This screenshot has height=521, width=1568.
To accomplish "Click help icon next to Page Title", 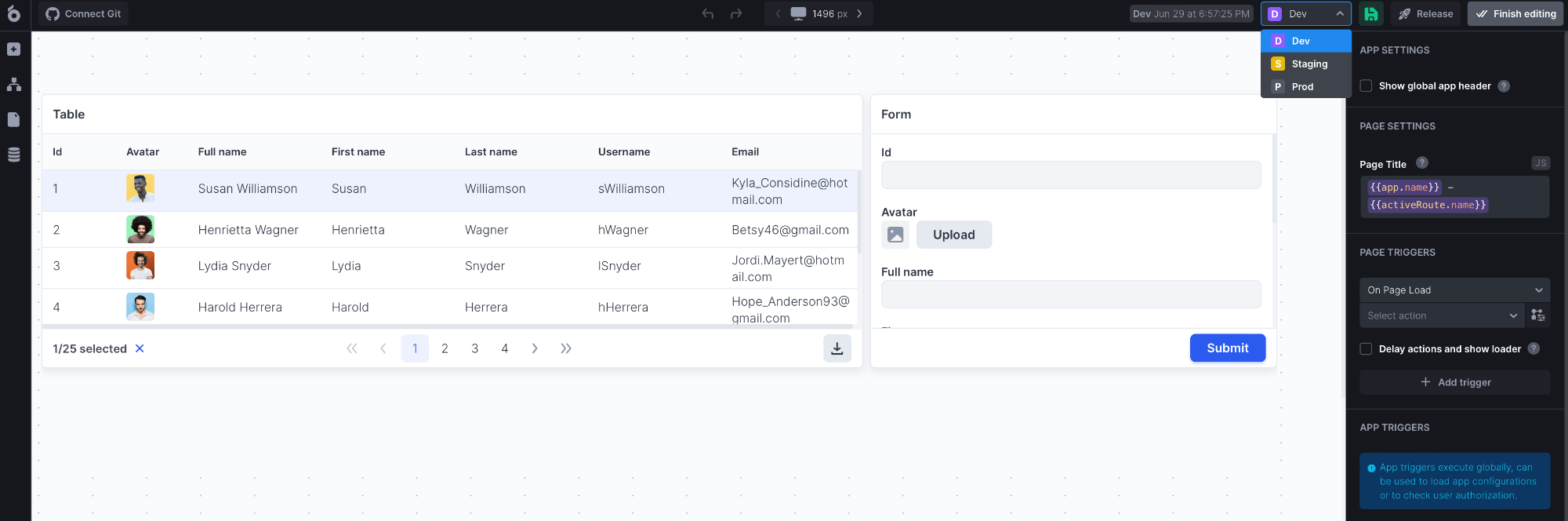I will click(x=1421, y=163).
